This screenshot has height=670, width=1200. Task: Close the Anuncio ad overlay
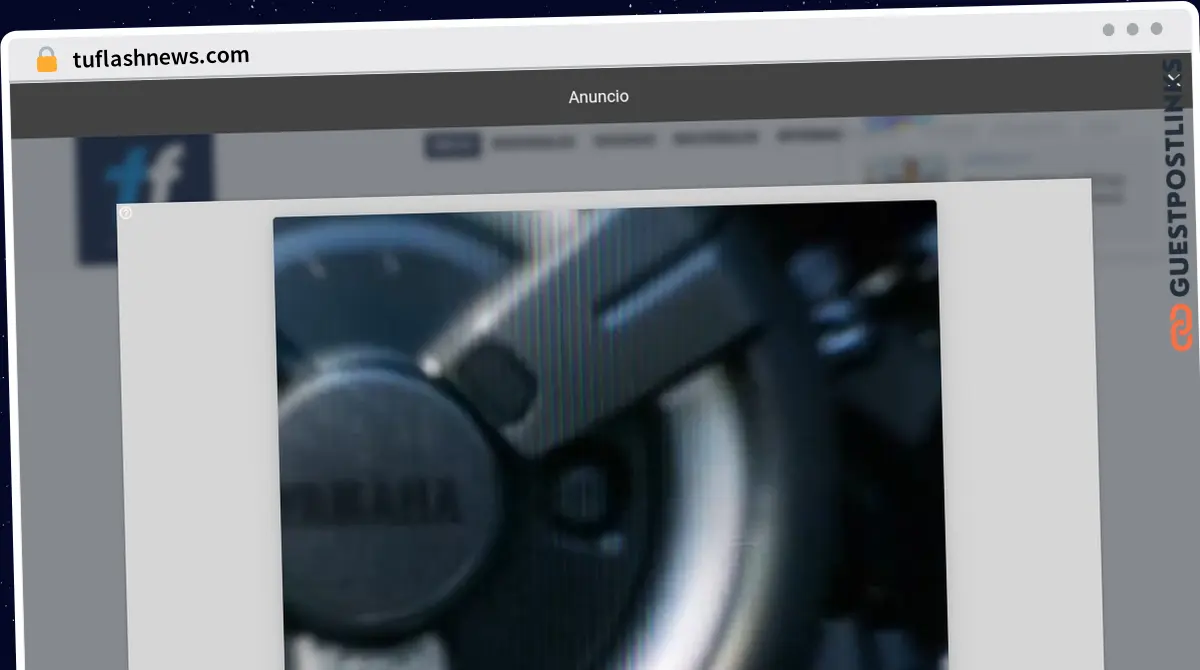point(1173,80)
